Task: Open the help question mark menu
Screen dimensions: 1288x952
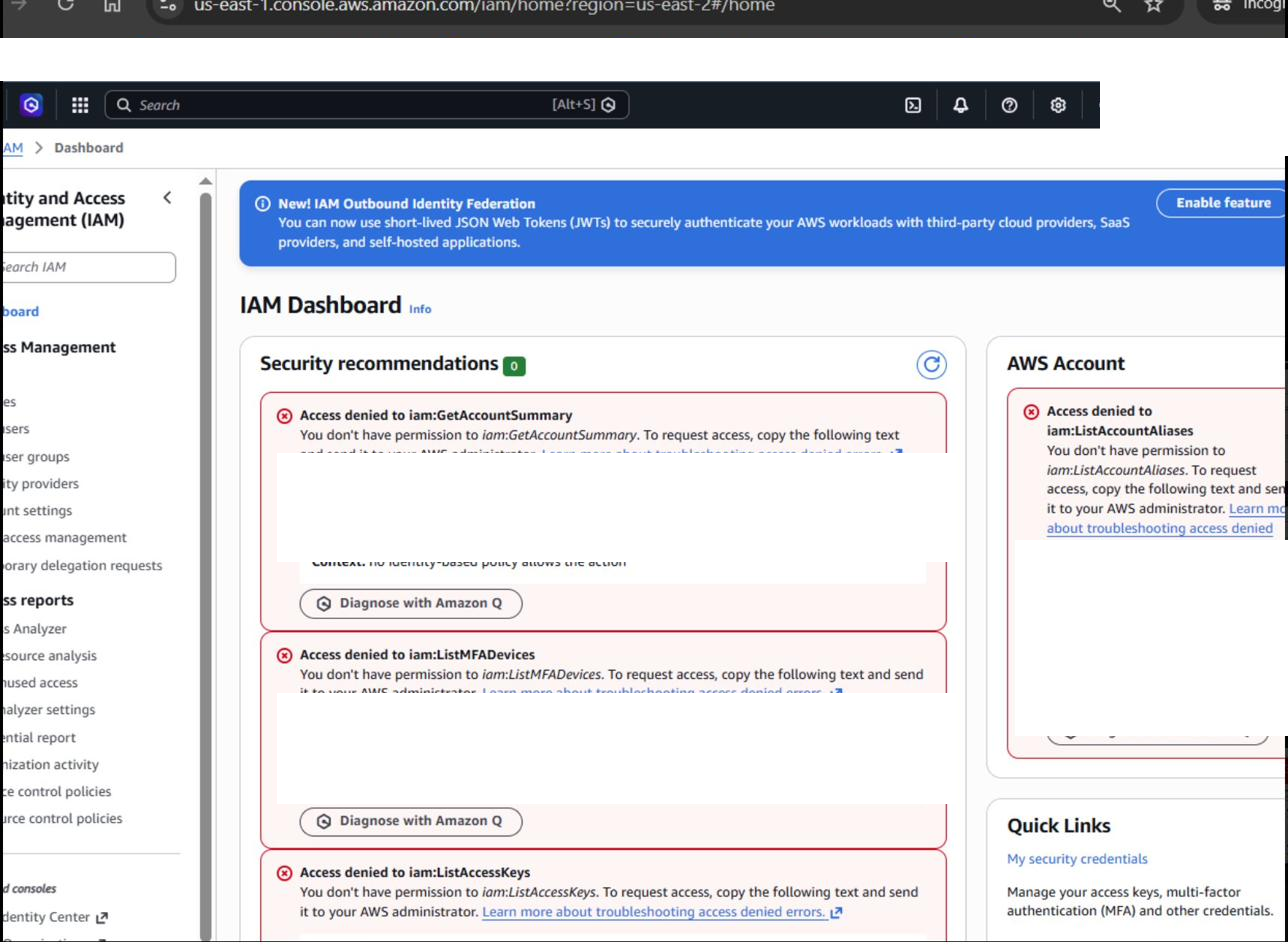Action: click(x=1009, y=105)
